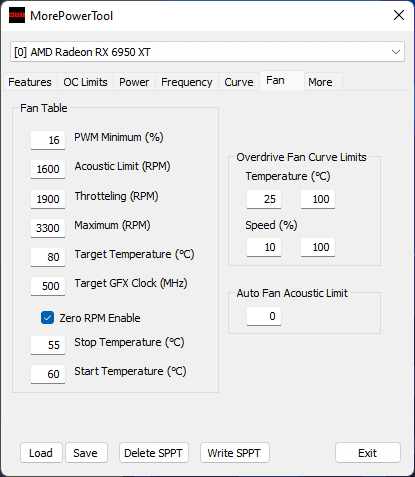Image resolution: width=415 pixels, height=477 pixels.
Task: Edit the Auto Fan Acoustic Limit field
Action: [264, 316]
